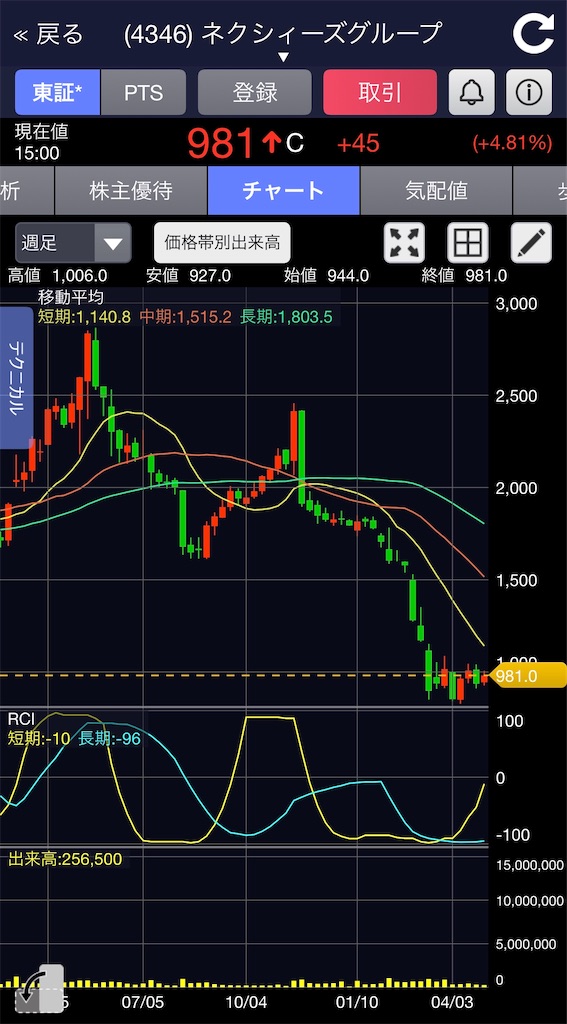The image size is (567, 1024).
Task: Tap the refresh icon at top right
Action: coord(533,33)
